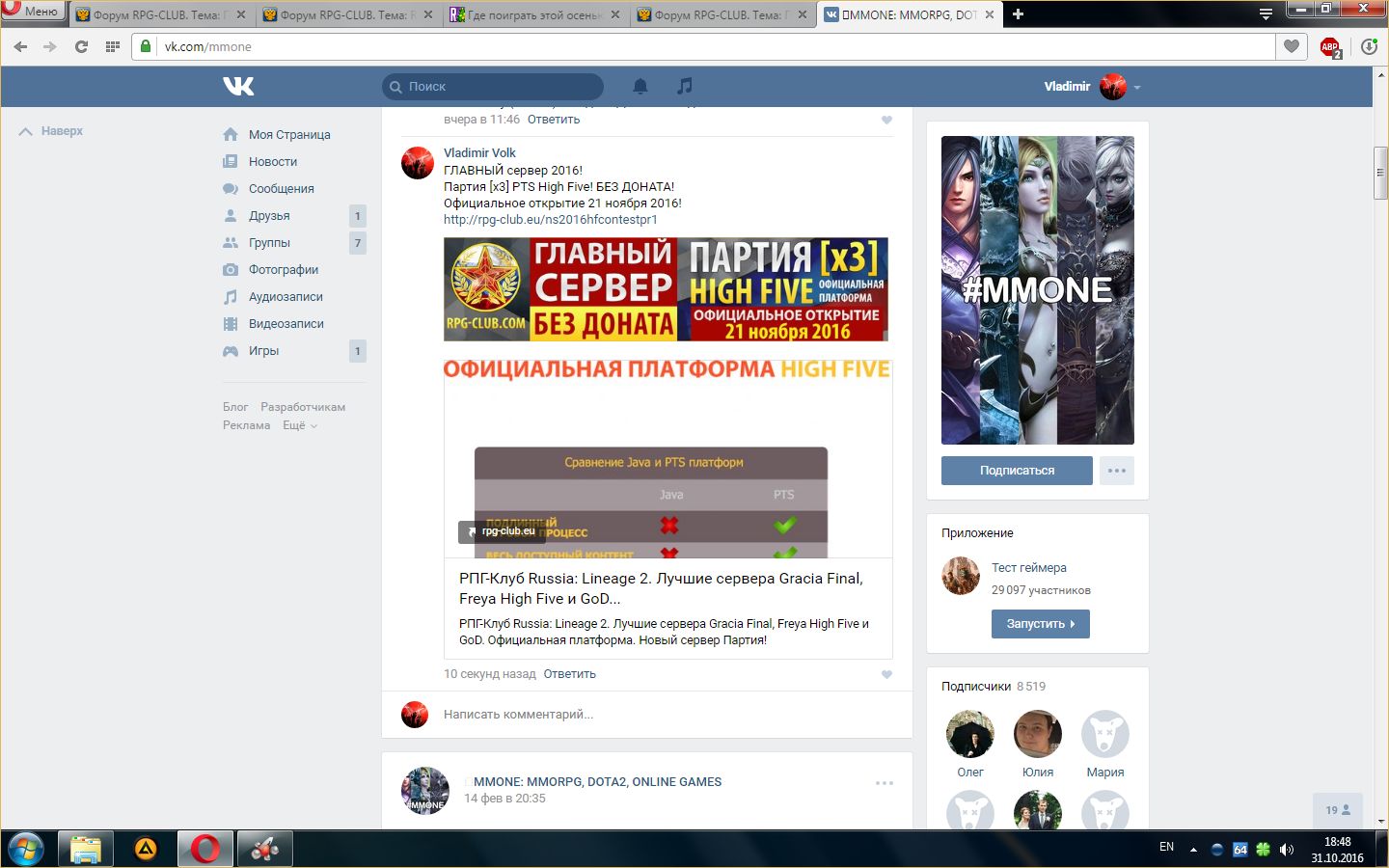Open the Блог footer link
1389x868 pixels.
[x=235, y=407]
